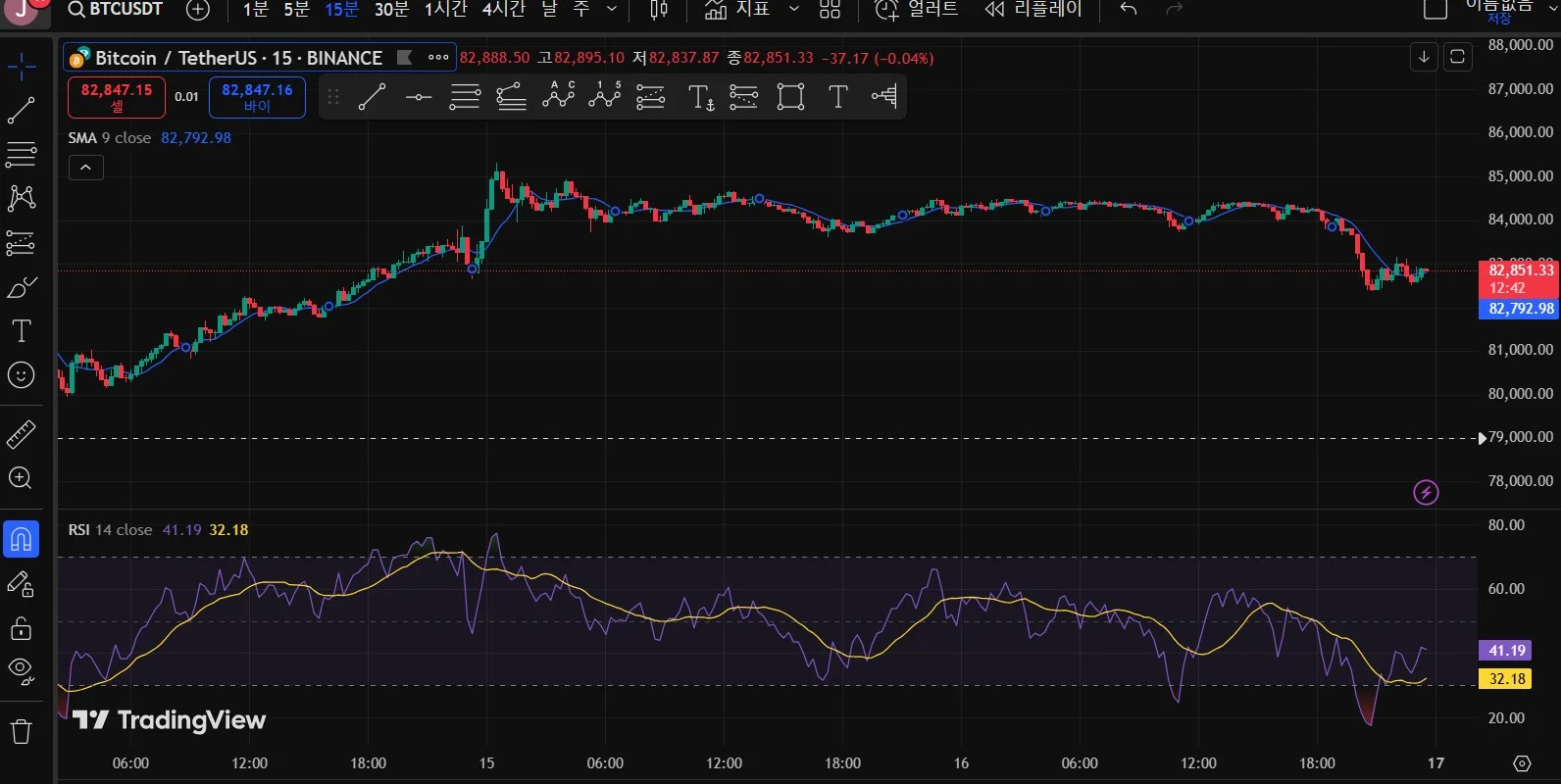
Task: Toggle hide all drawings eye icon
Action: tap(21, 670)
